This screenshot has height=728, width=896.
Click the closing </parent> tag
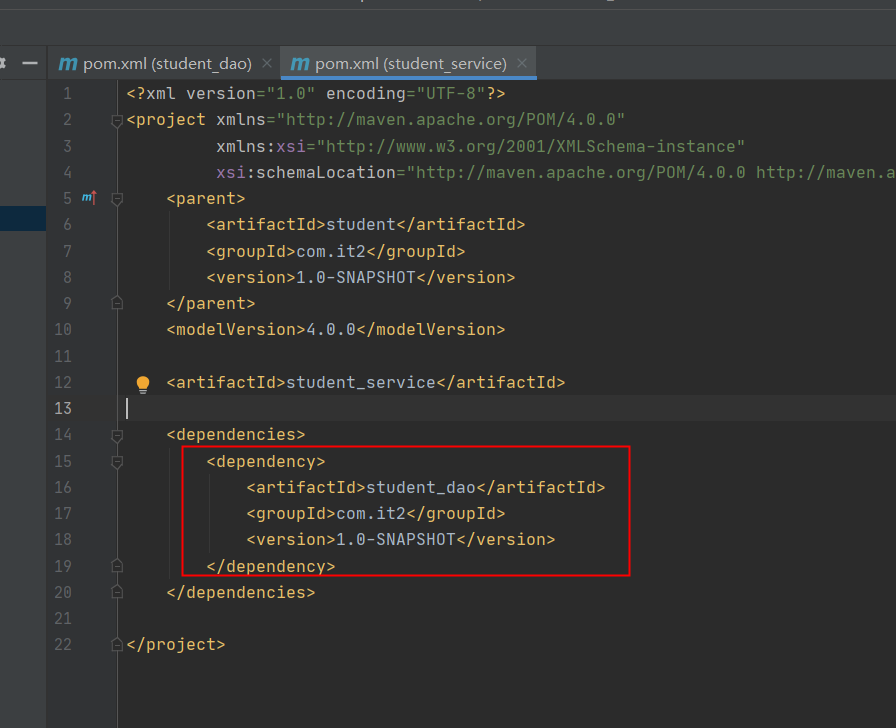(211, 303)
